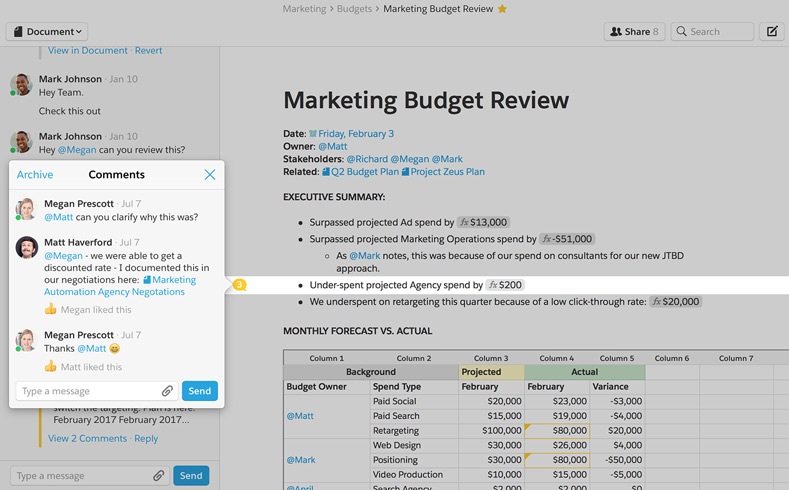789x490 pixels.
Task: Open the Share button
Action: (634, 32)
